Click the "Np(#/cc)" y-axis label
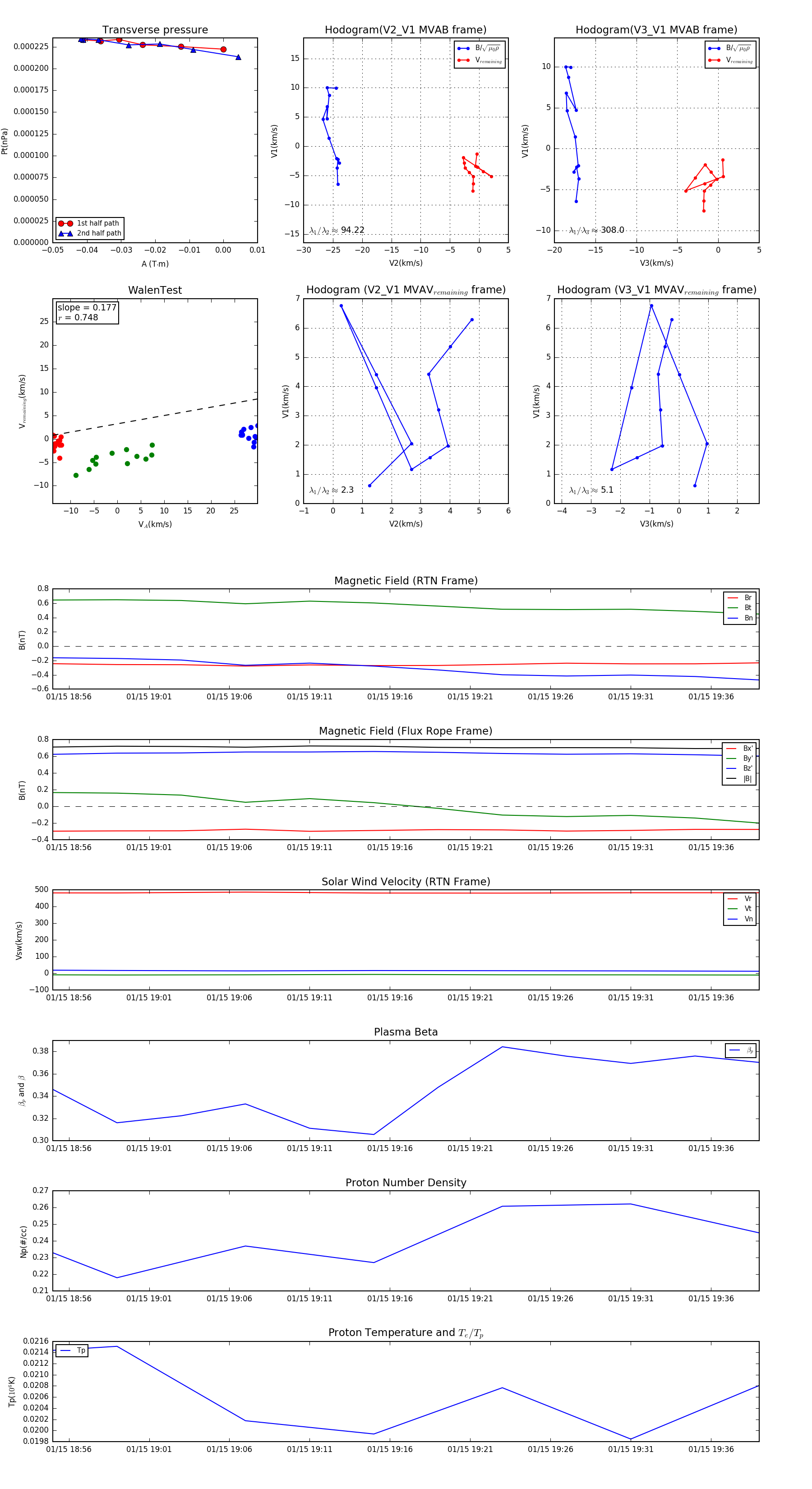The image size is (812, 1489). (x=24, y=1242)
